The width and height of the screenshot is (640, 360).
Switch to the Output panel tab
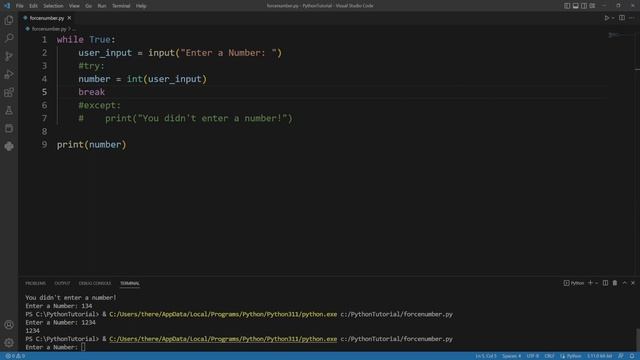click(x=62, y=283)
